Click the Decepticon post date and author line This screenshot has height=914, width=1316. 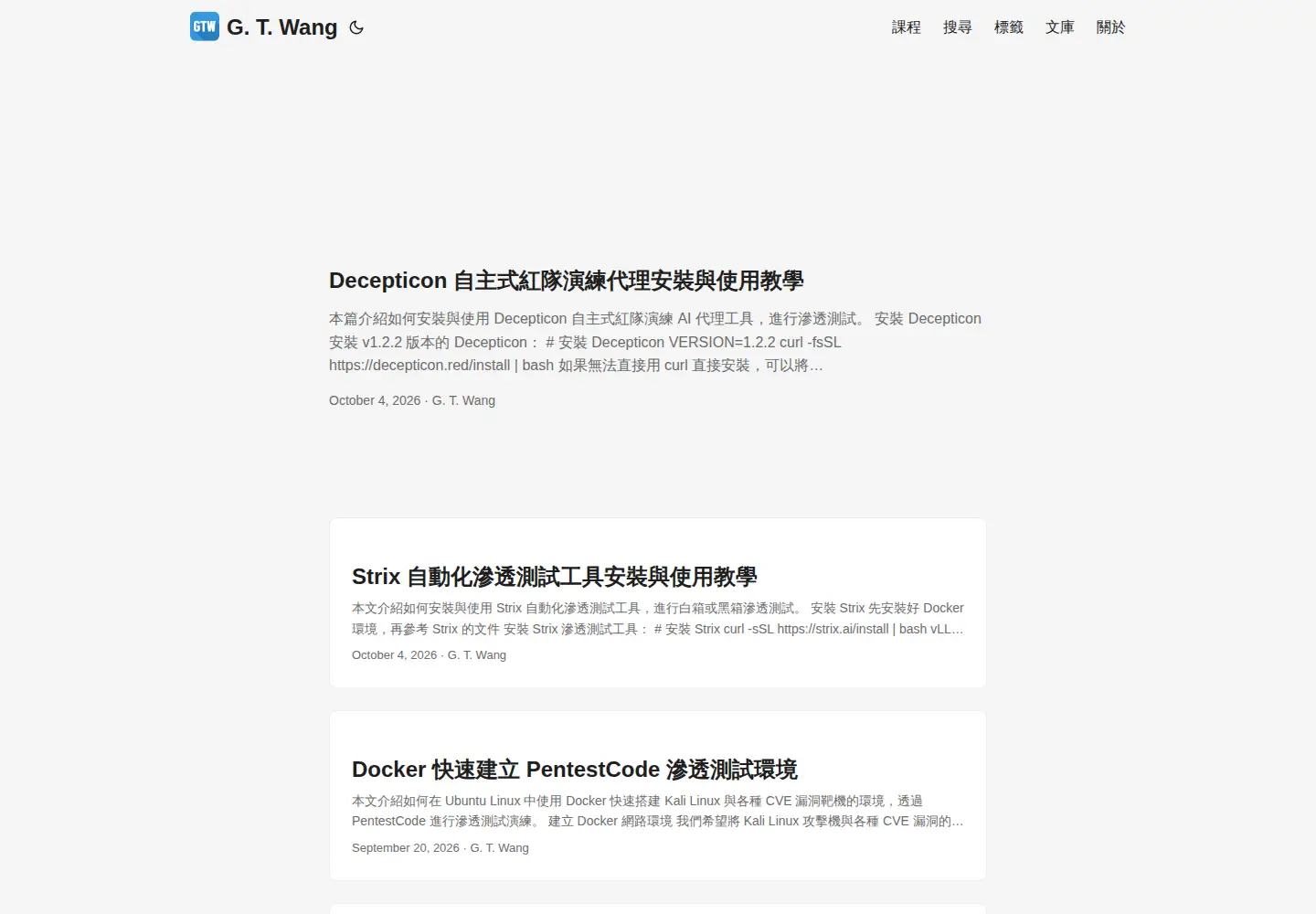412,400
